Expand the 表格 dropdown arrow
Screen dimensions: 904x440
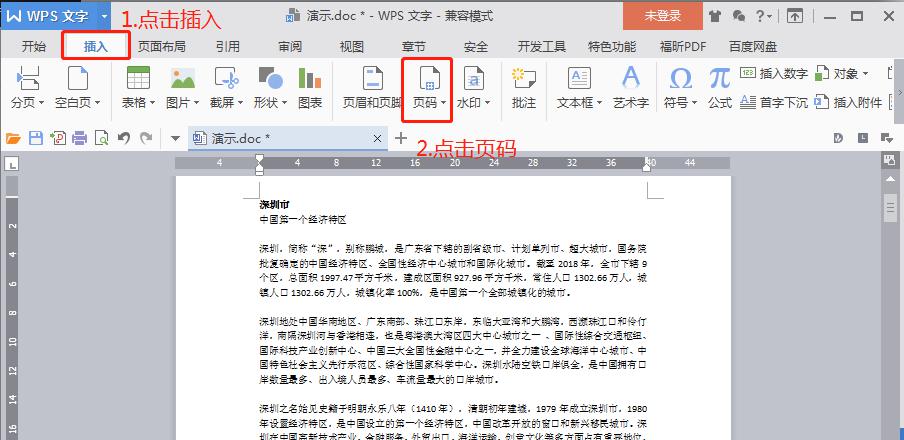152,103
